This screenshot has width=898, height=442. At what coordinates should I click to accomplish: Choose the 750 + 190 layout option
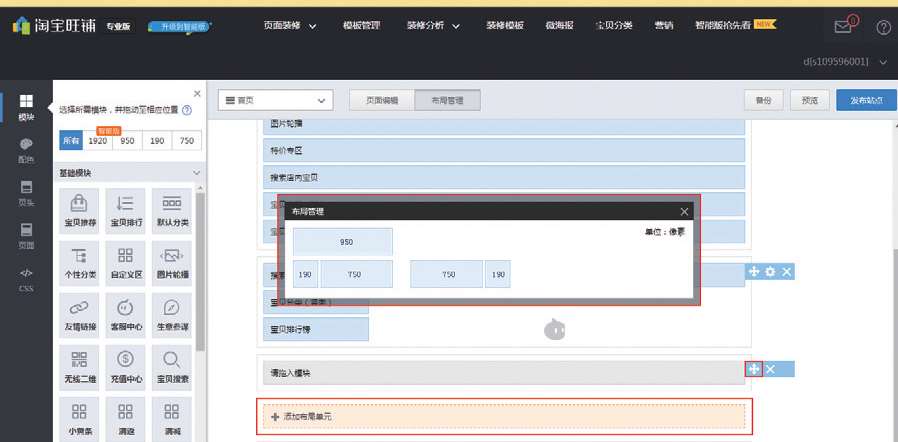[x=460, y=275]
